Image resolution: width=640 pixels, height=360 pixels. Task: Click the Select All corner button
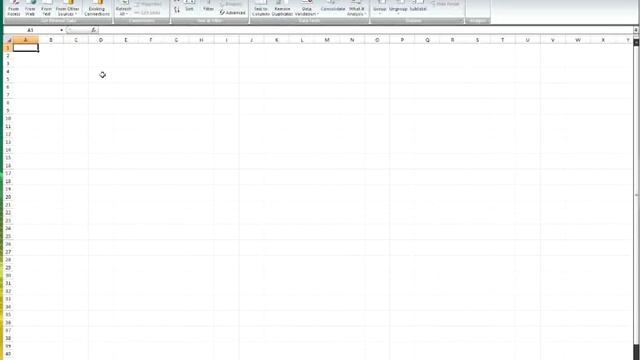[x=8, y=40]
